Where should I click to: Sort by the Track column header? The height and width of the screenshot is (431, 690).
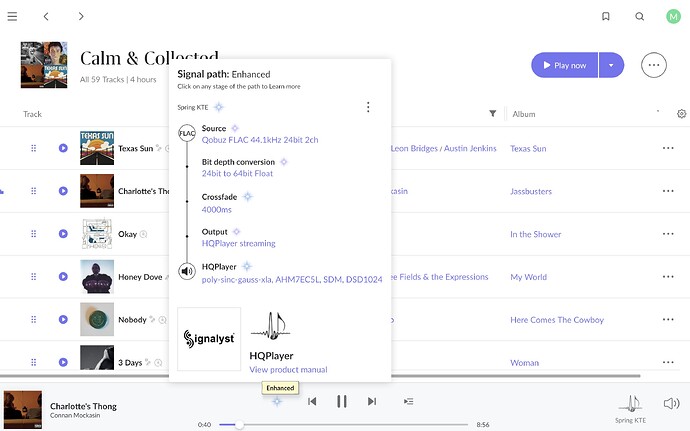33,114
